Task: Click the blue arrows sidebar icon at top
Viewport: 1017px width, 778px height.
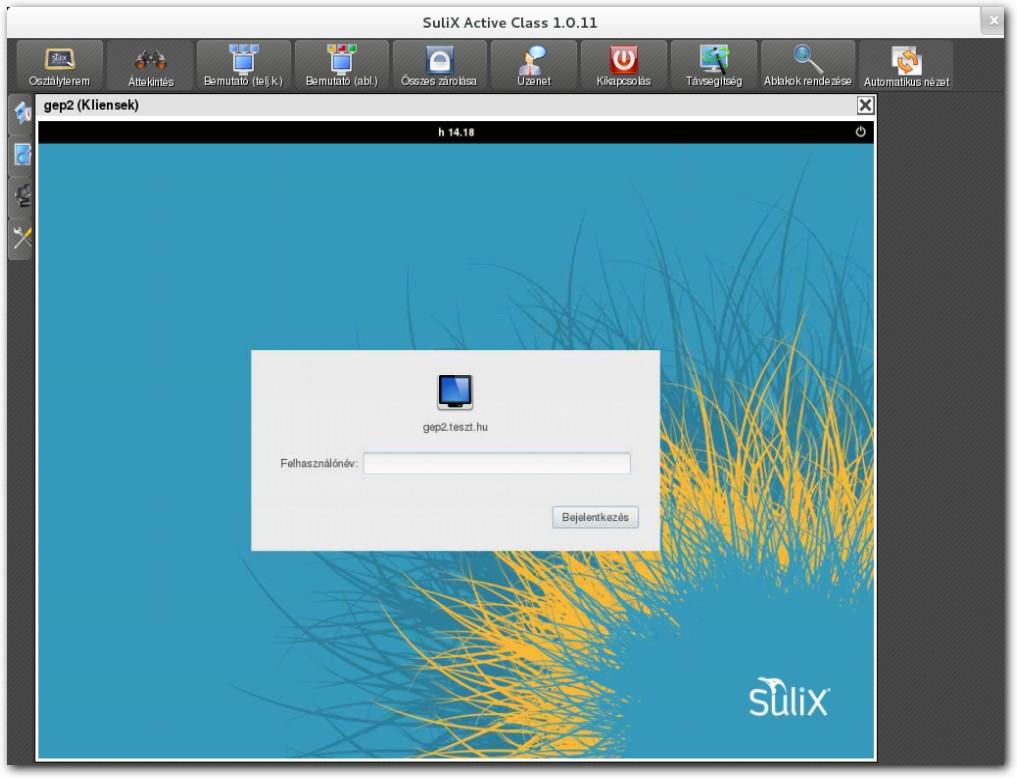Action: click(22, 113)
